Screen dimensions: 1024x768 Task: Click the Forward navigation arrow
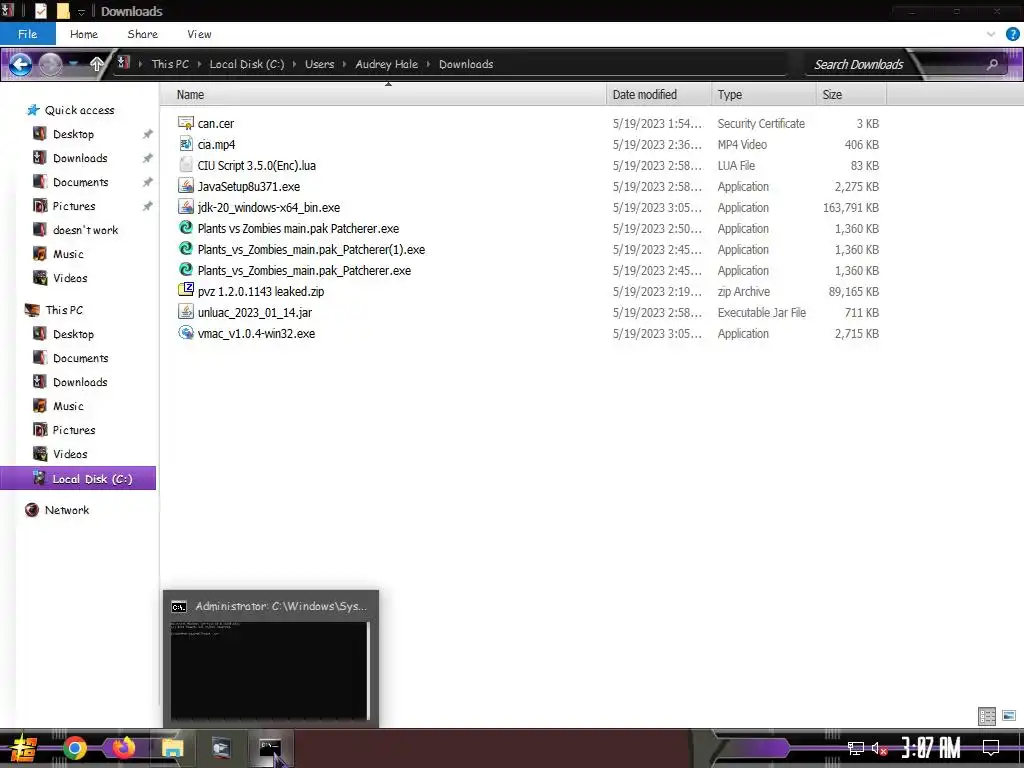point(50,64)
